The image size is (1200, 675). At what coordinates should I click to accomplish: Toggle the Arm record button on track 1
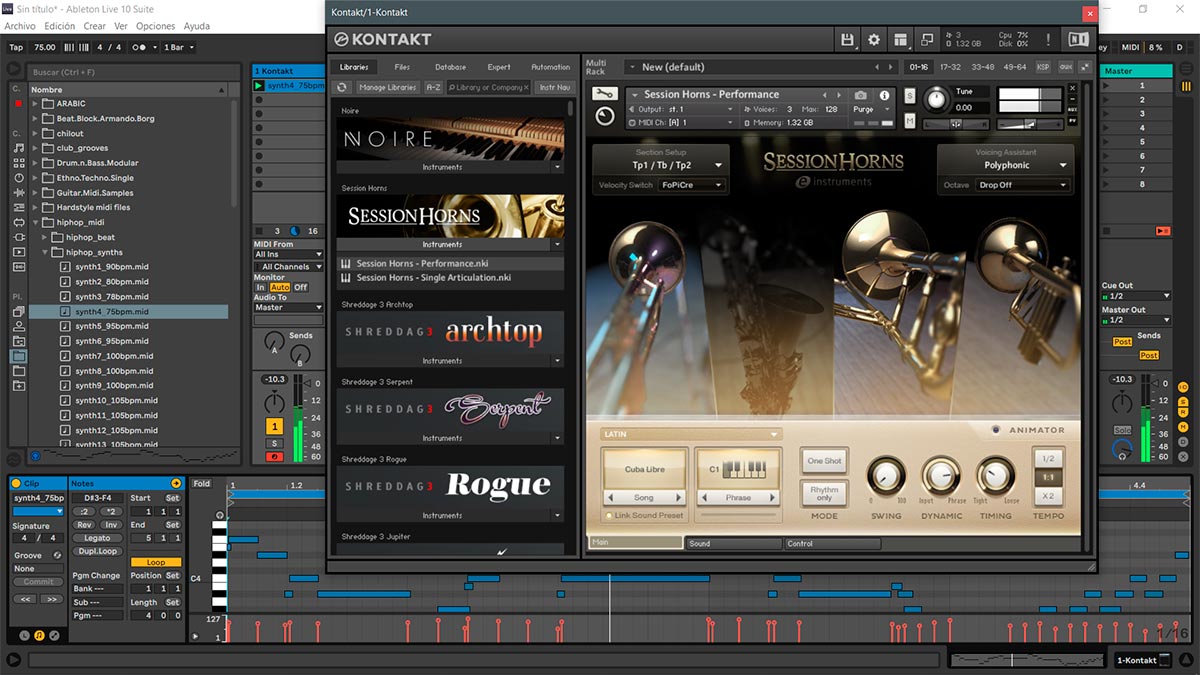click(273, 457)
